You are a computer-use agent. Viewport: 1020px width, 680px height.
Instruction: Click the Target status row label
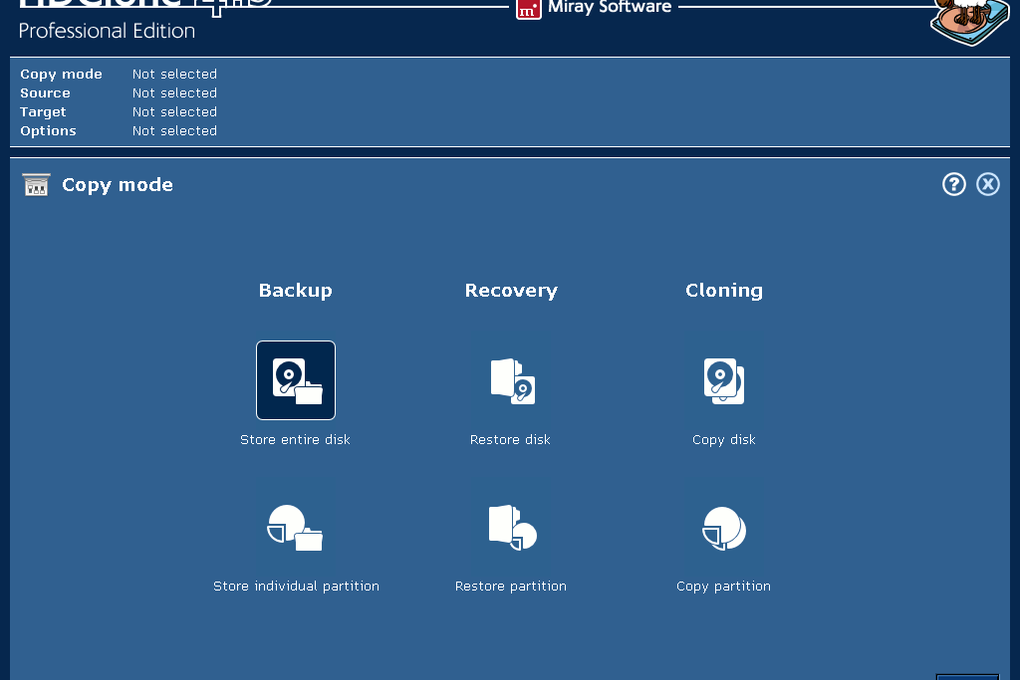click(x=43, y=113)
